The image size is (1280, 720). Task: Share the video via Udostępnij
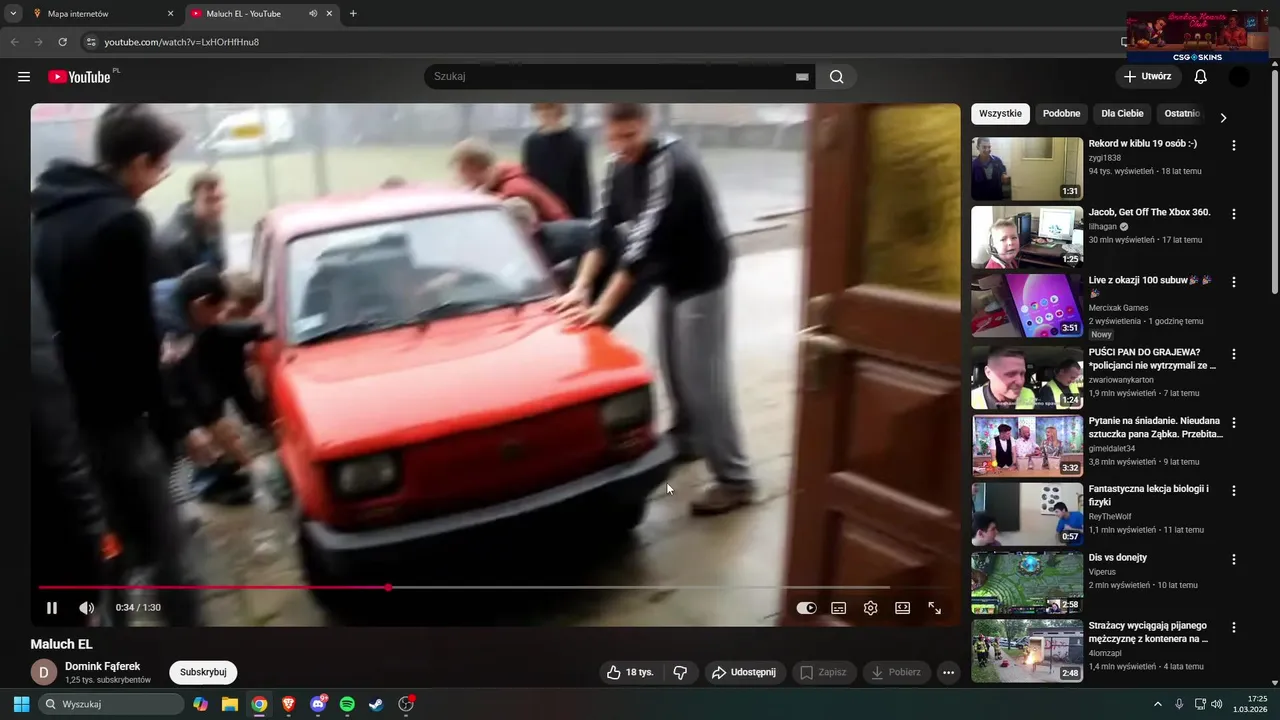pos(745,672)
